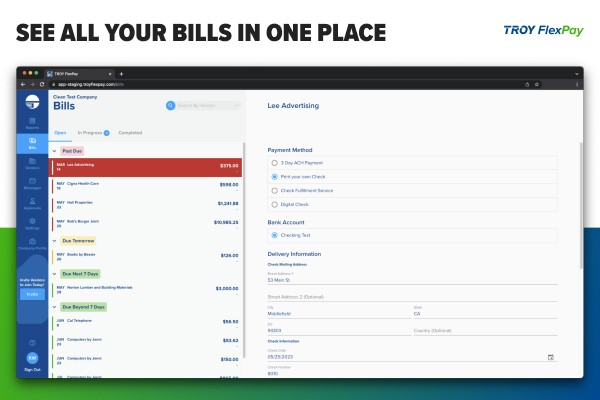
Task: Click the In Progress count badge
Action: coord(106,133)
